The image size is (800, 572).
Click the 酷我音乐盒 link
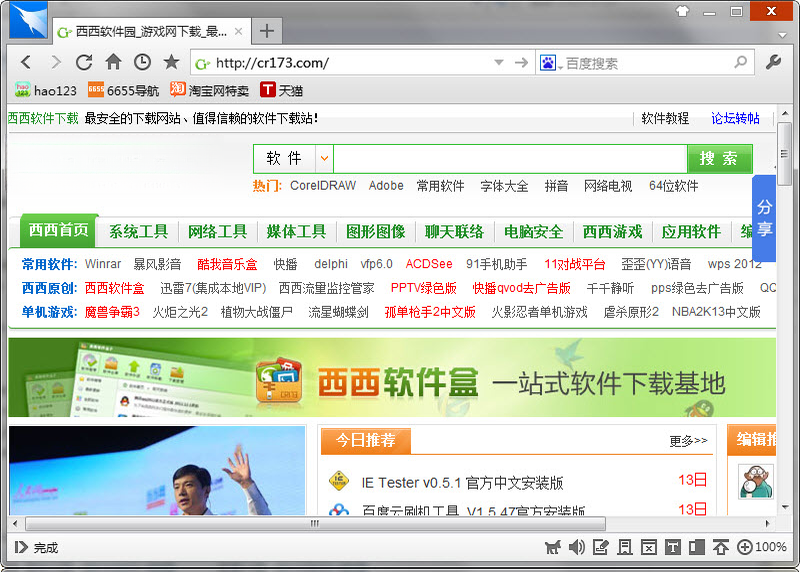click(x=227, y=264)
